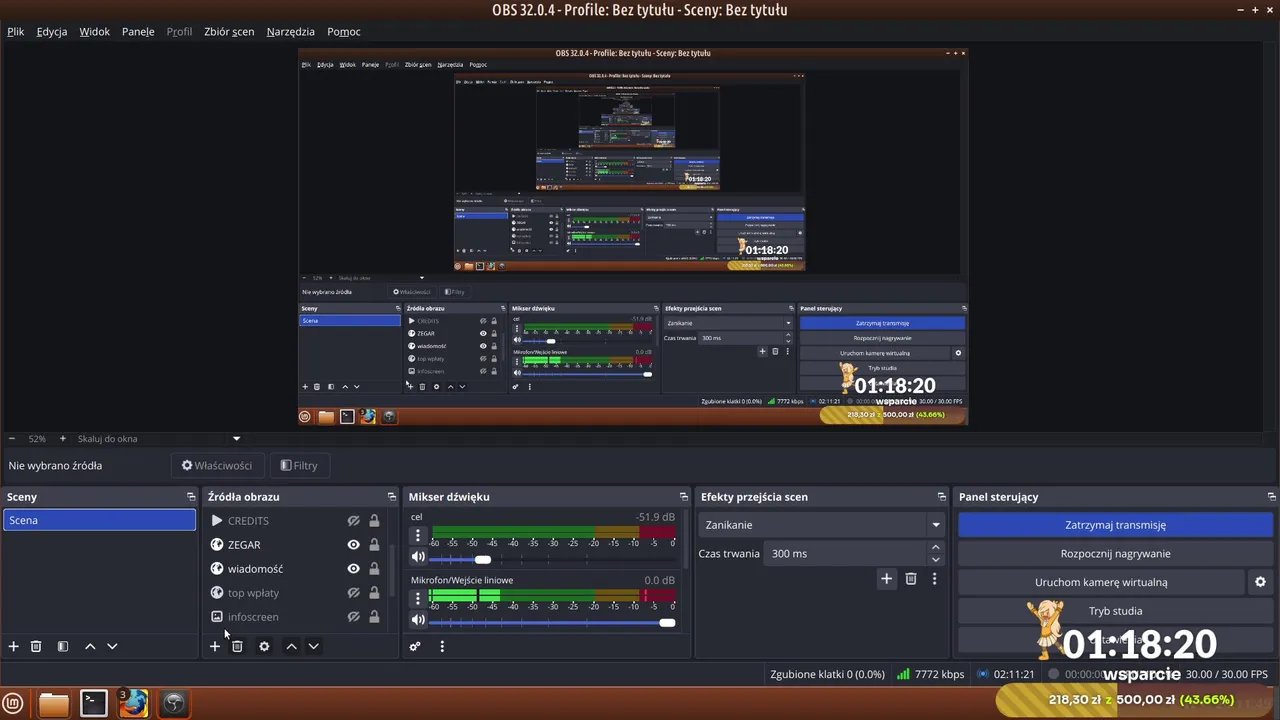Click the Właściwości button
The height and width of the screenshot is (720, 1280).
coord(216,466)
